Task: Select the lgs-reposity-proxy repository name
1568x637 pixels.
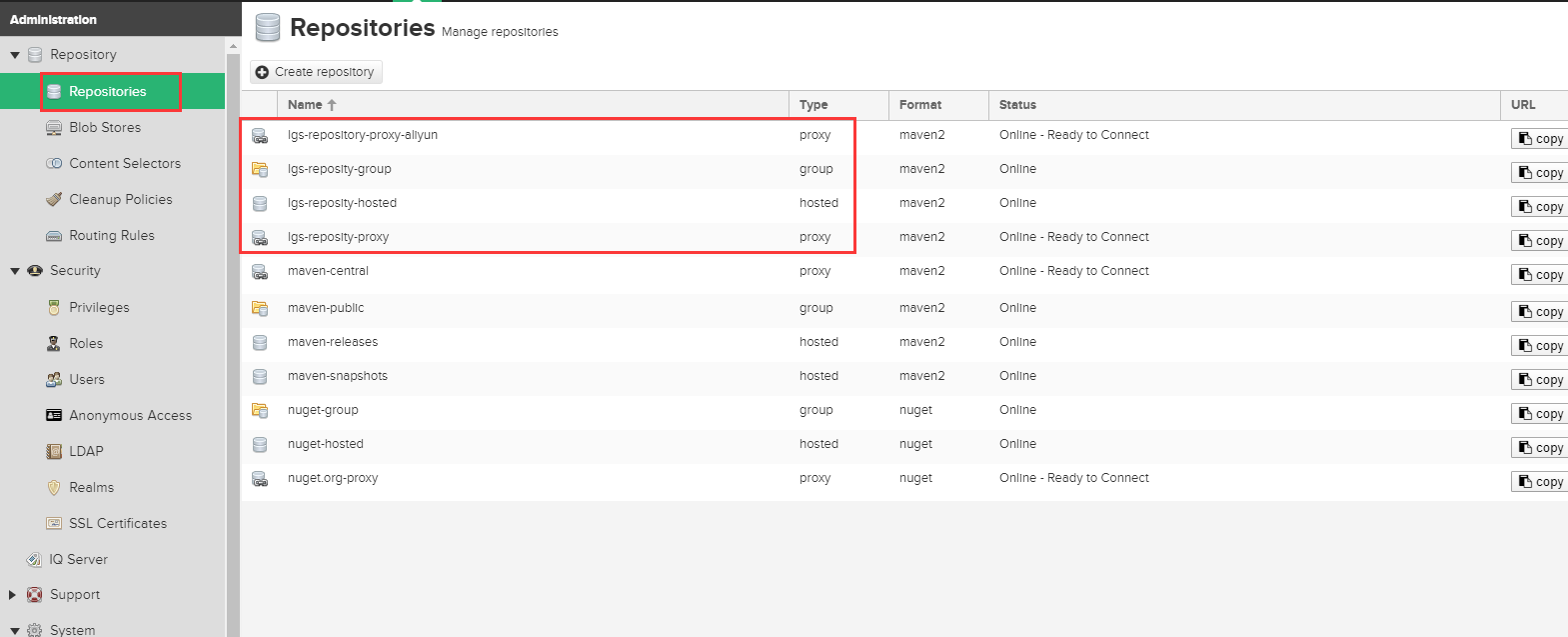Action: point(338,237)
